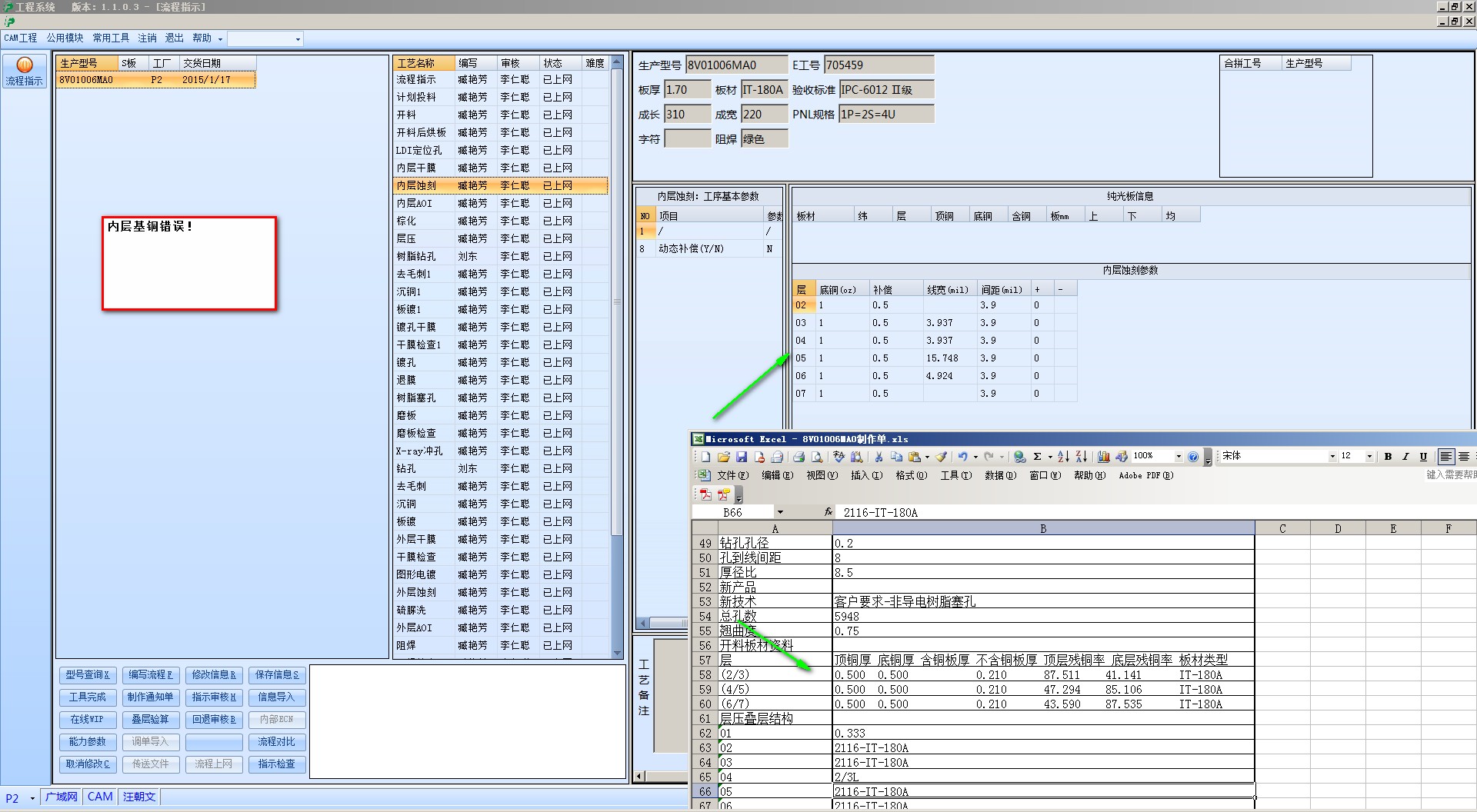Expand the Name Box dropdown
Screen dimensions: 1477x812
pos(780,512)
